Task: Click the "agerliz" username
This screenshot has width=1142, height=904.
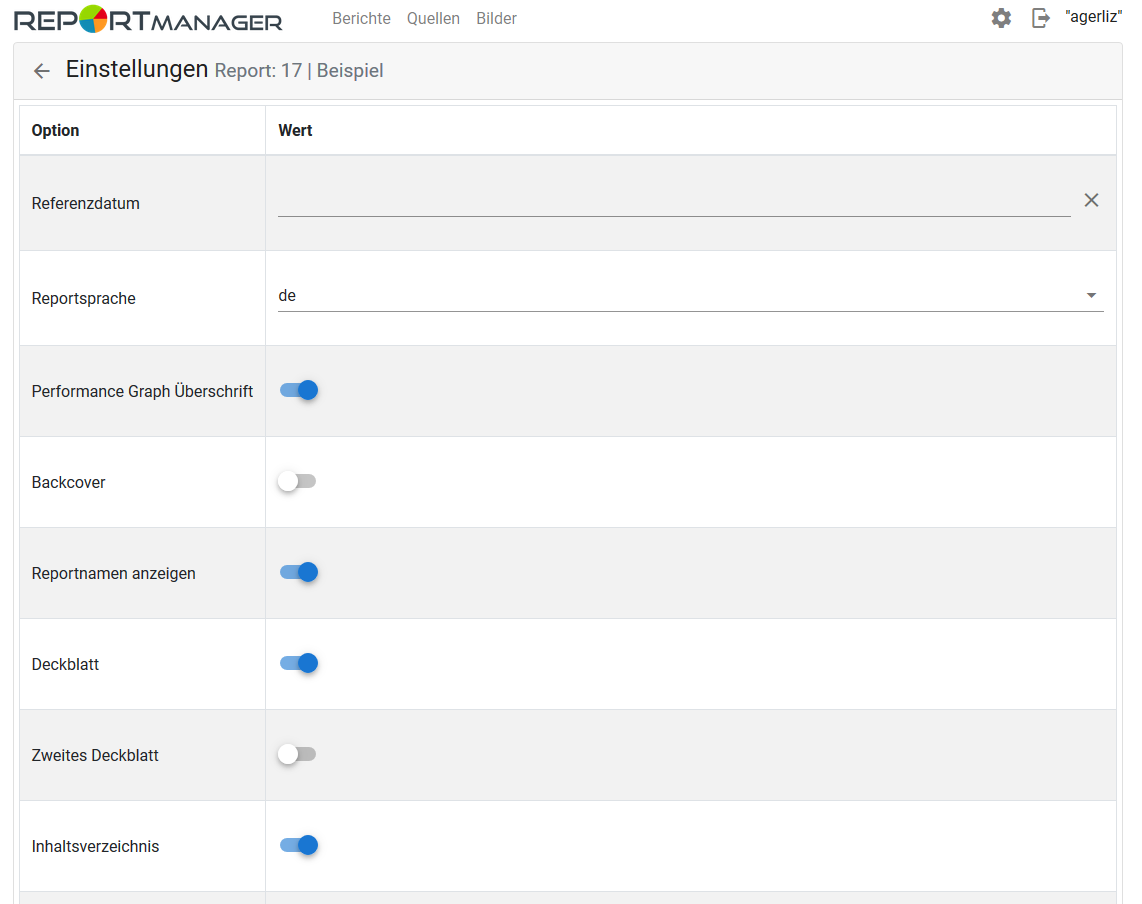Action: tap(1093, 17)
